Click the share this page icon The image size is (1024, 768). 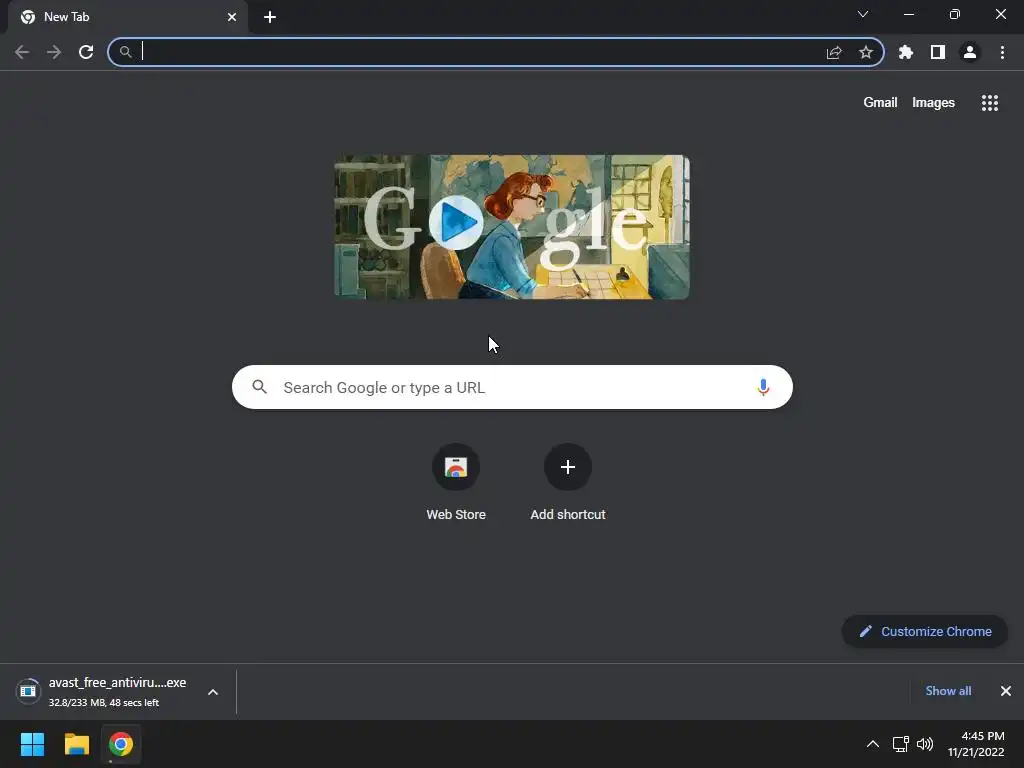[x=834, y=52]
